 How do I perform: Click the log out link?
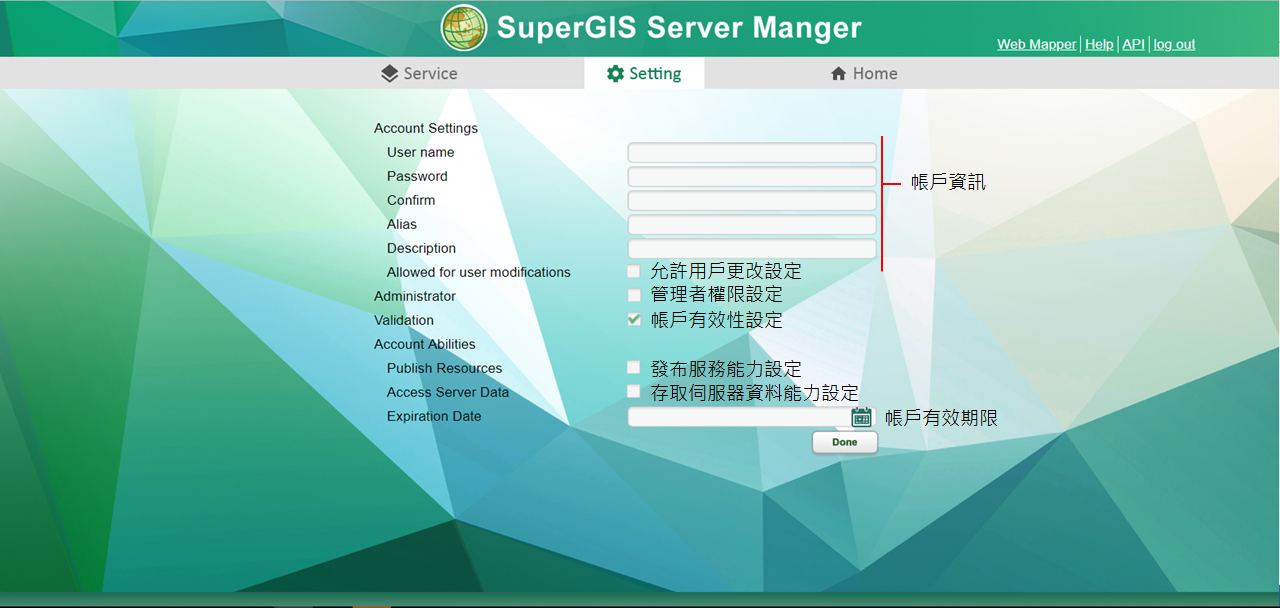click(x=1174, y=44)
